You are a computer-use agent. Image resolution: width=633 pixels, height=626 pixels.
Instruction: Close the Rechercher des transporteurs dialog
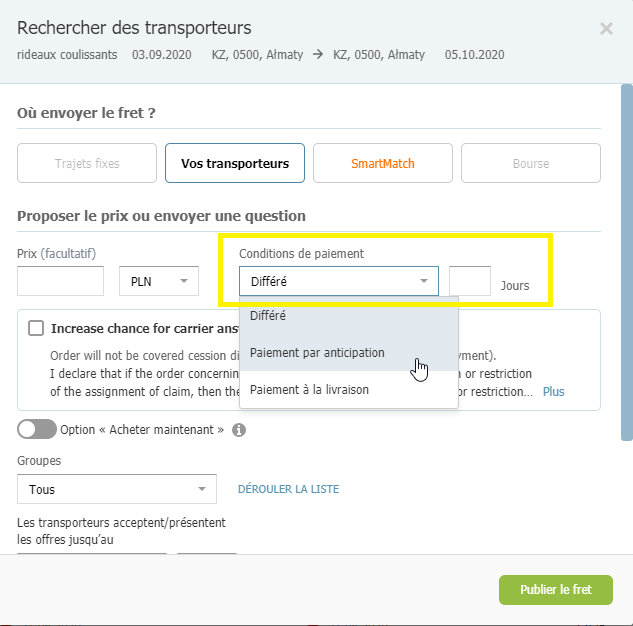(606, 29)
